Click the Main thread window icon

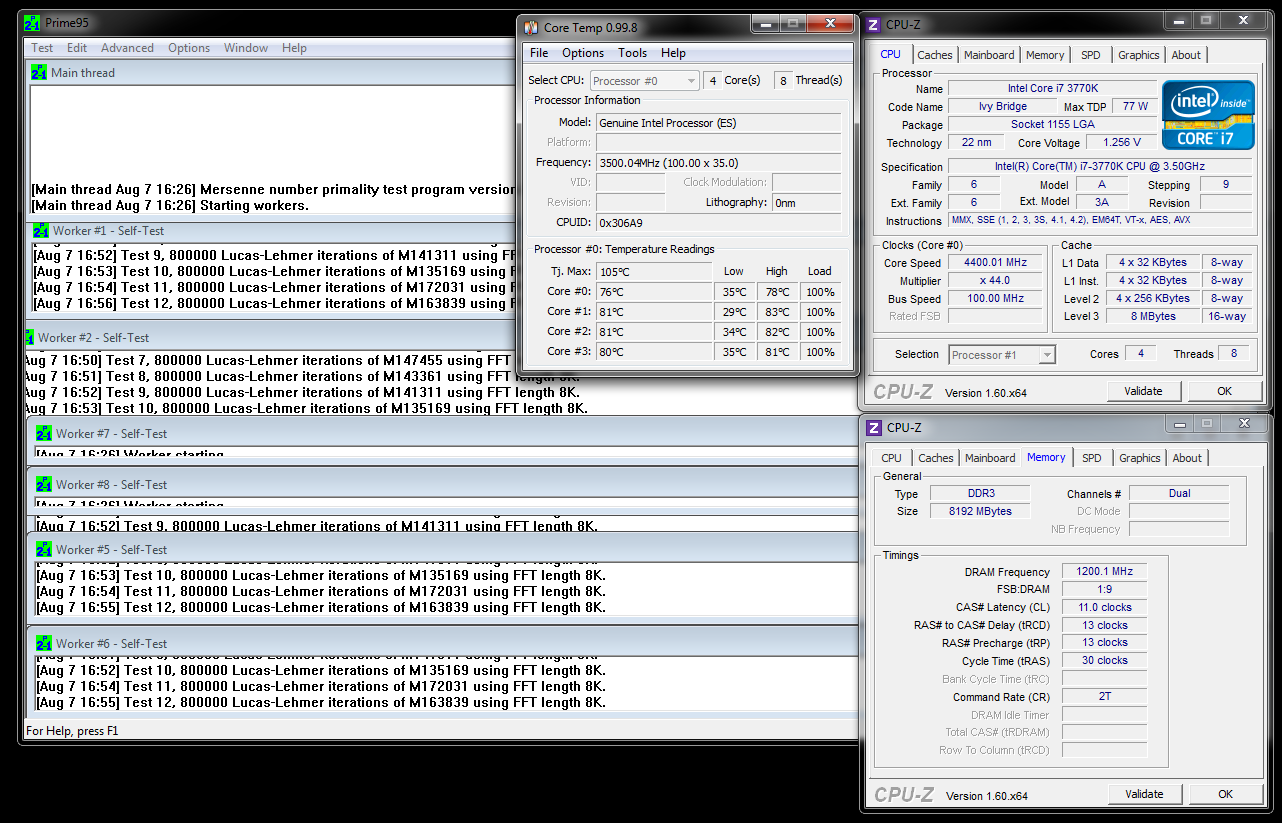click(39, 72)
